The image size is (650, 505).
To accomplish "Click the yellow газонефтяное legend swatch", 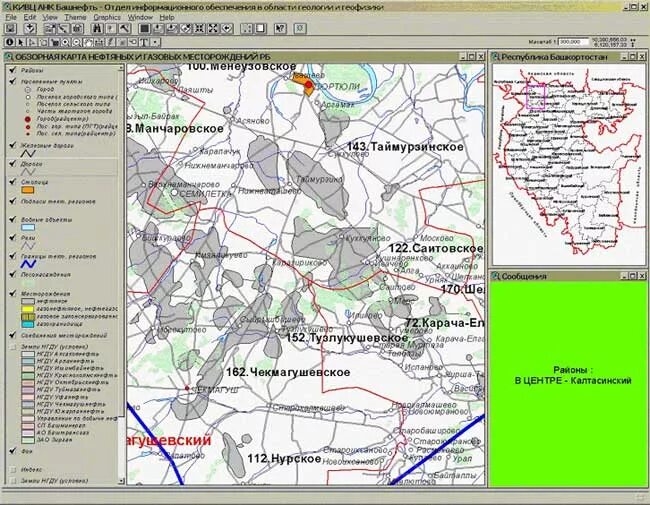I will pos(28,309).
